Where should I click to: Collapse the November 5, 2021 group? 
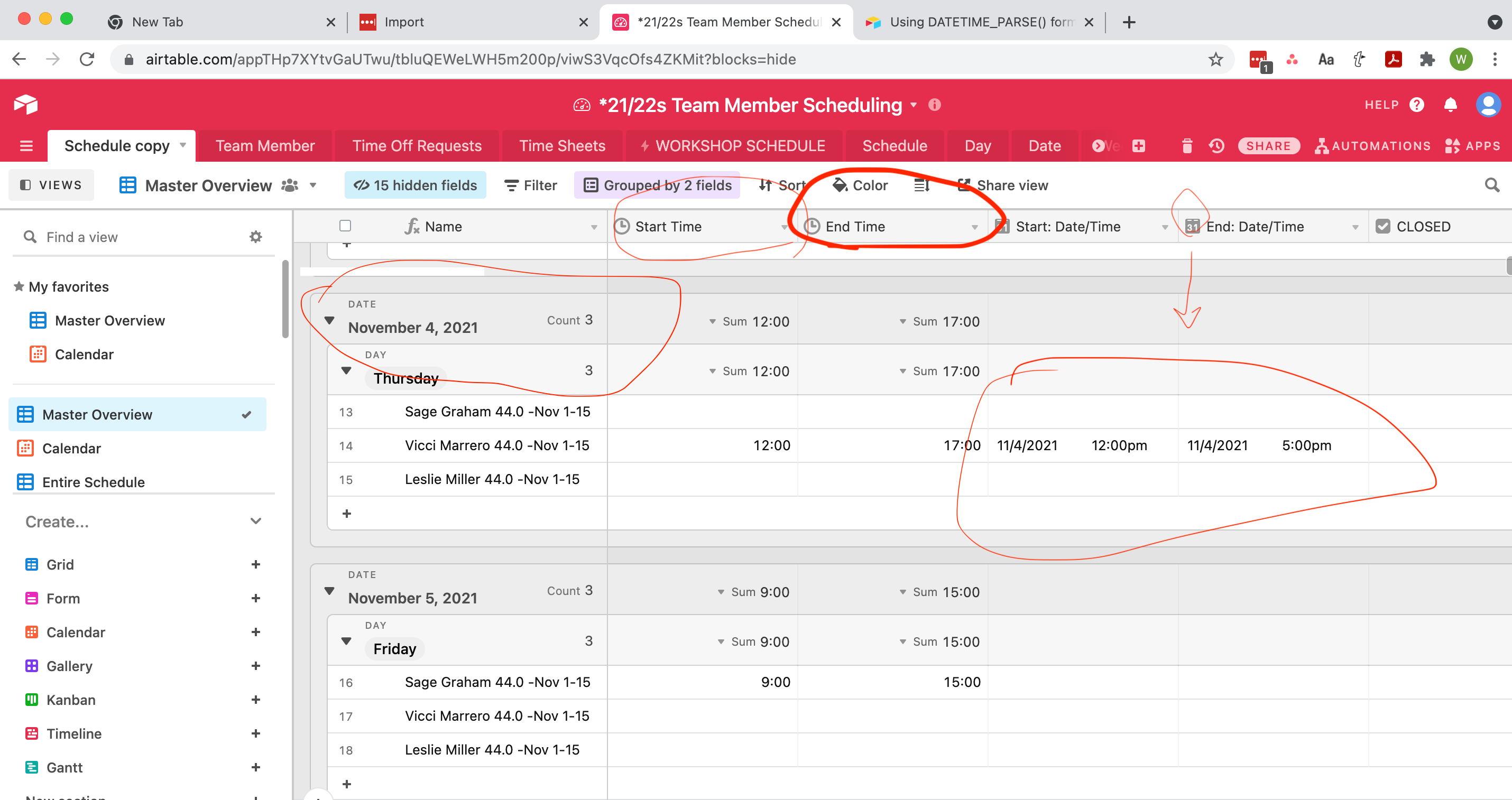pos(329,591)
